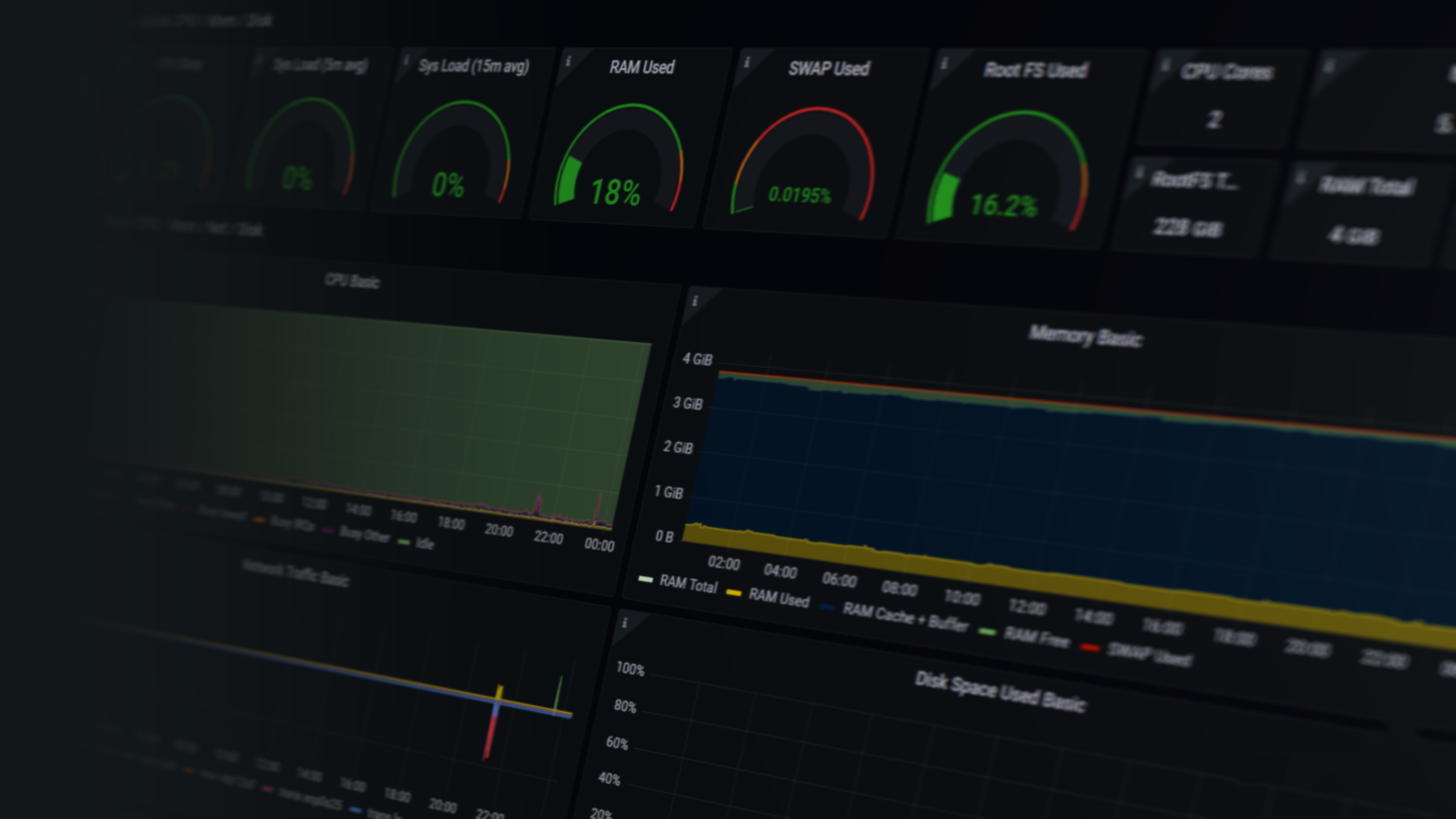1456x819 pixels.
Task: Open the RAM Used panel title dropdown
Action: 642,67
